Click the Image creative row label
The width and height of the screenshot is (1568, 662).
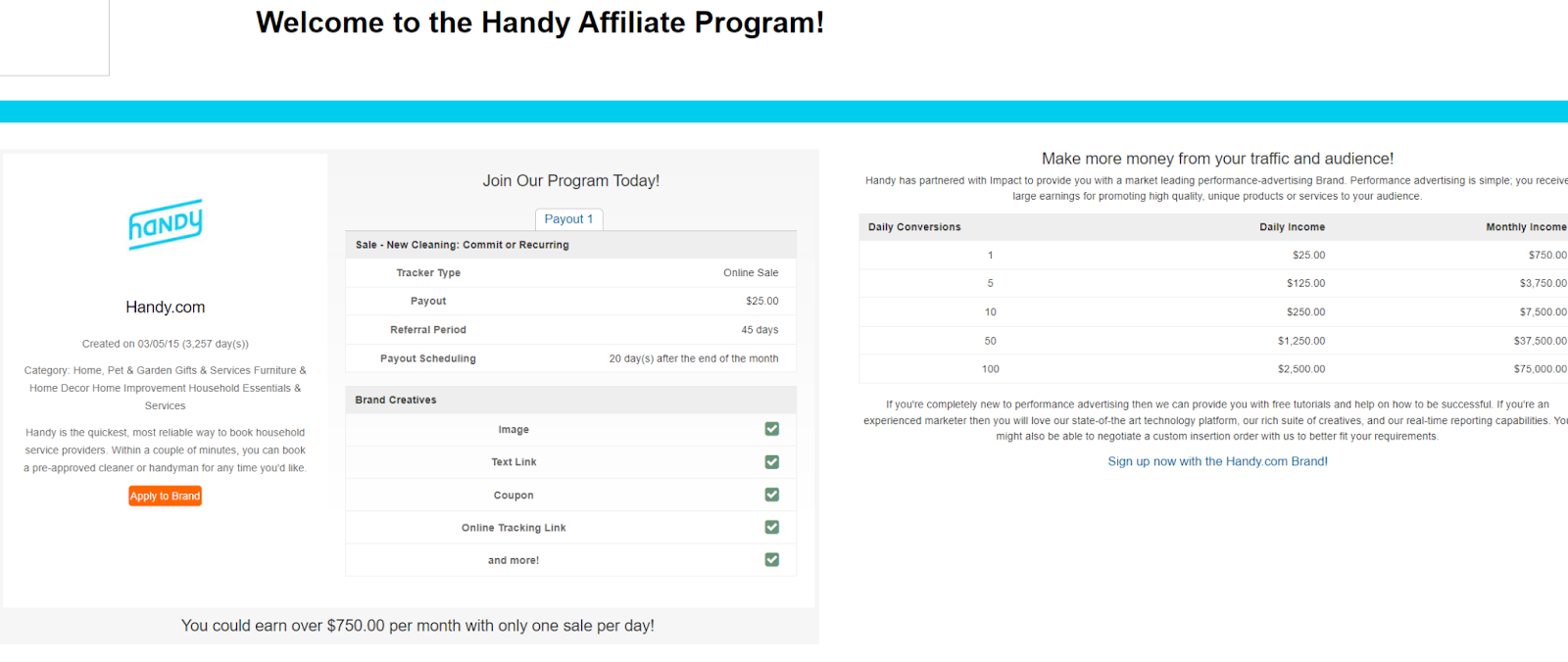coord(514,430)
